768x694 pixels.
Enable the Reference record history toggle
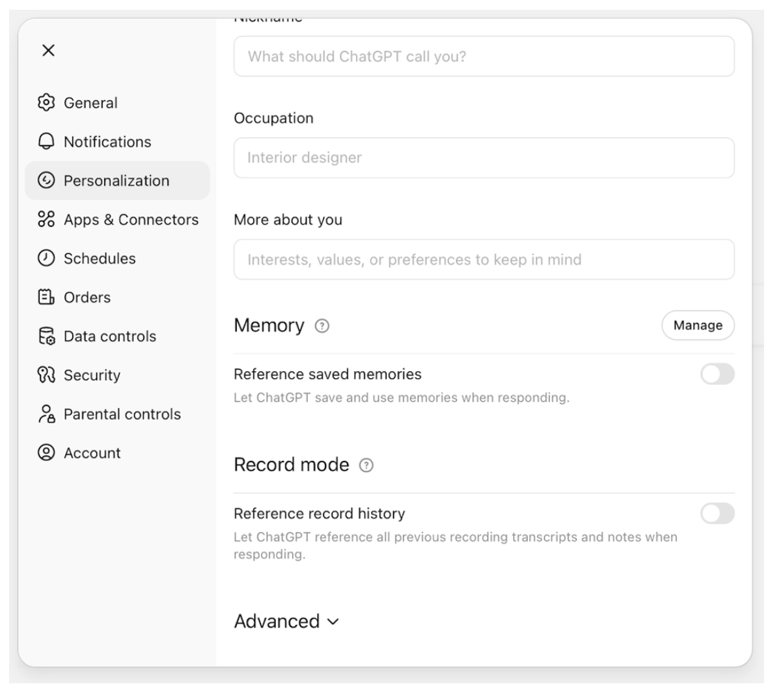point(717,513)
